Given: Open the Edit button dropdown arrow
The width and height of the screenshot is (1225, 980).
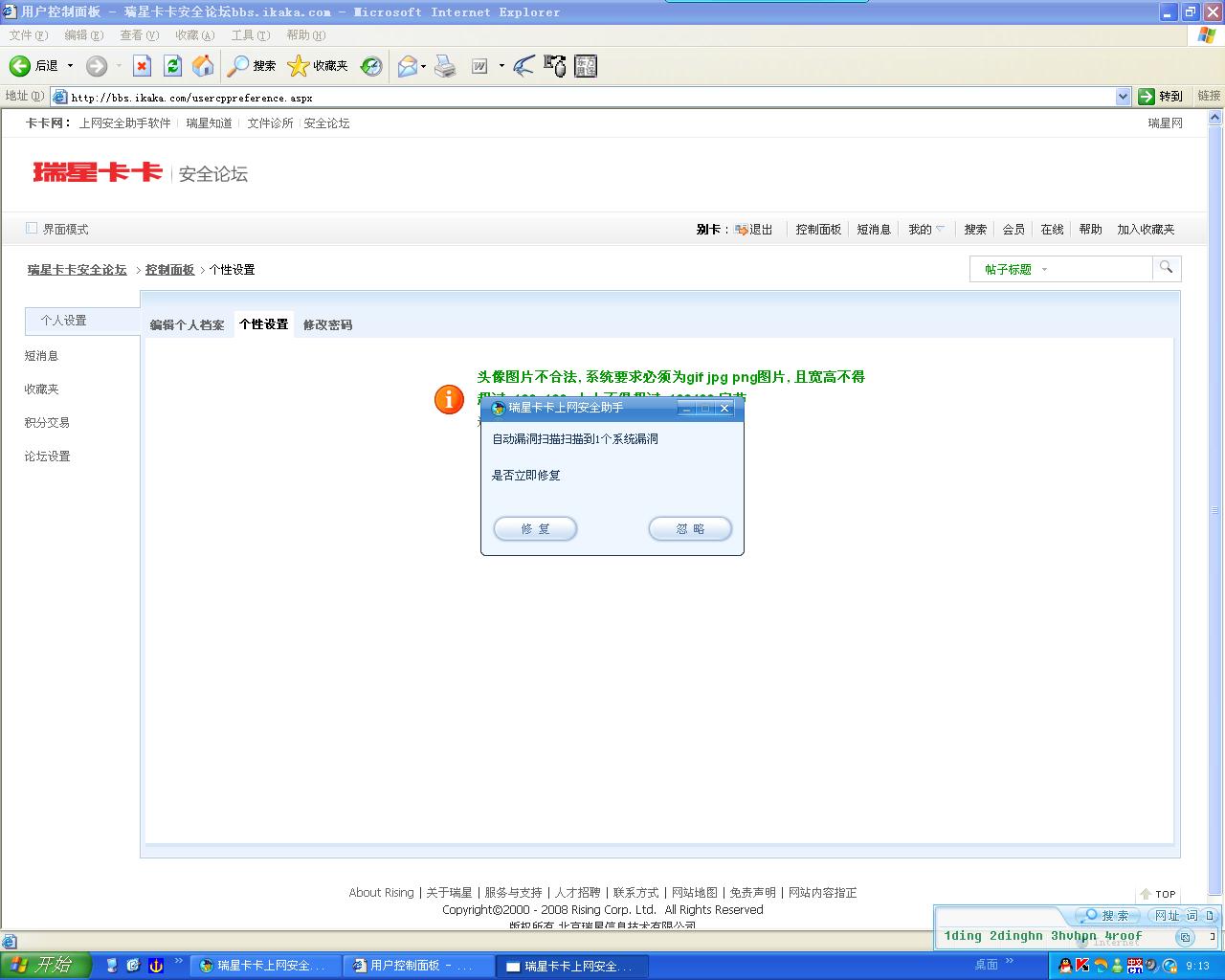Looking at the screenshot, I should point(501,66).
